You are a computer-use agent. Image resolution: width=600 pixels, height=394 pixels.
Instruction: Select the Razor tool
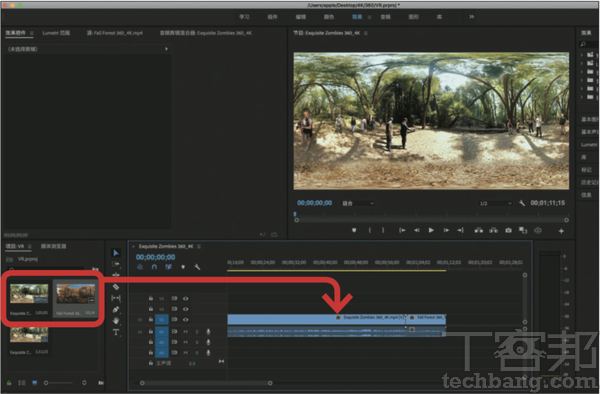pos(116,287)
